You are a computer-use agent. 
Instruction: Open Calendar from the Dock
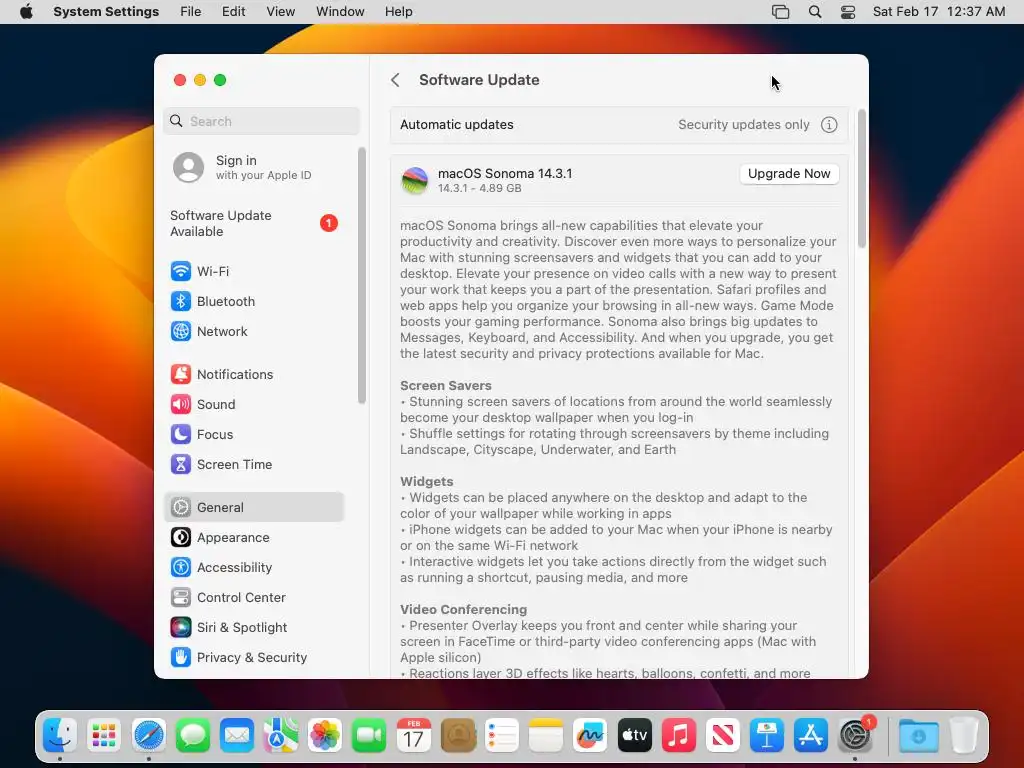[413, 736]
